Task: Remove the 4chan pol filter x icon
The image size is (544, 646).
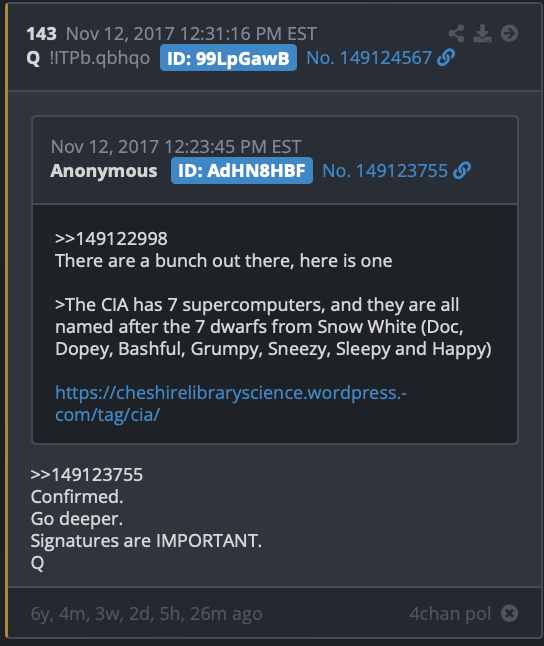Action: (x=509, y=613)
